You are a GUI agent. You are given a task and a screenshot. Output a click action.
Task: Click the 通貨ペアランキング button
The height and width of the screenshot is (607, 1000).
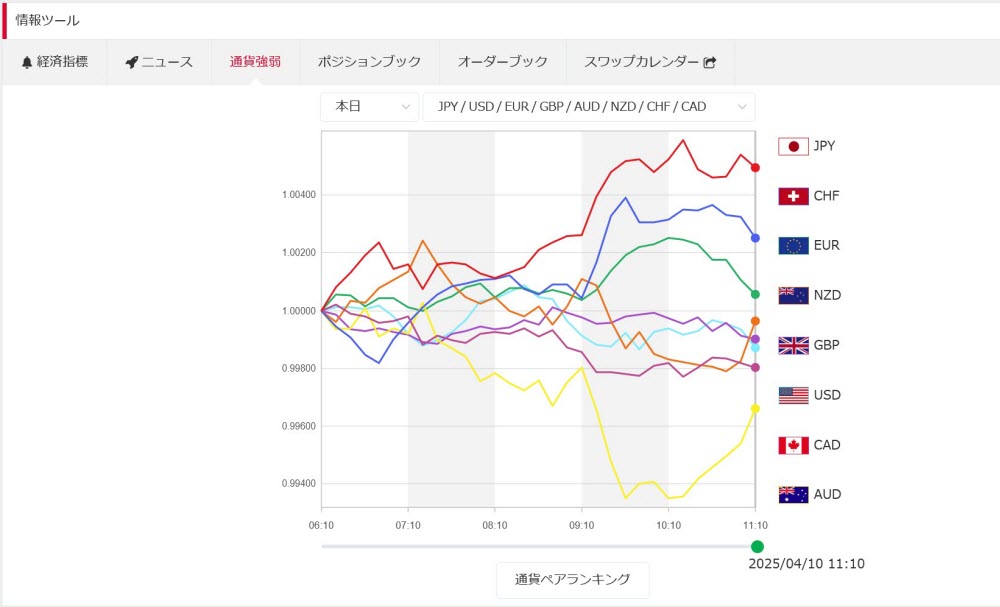pyautogui.click(x=572, y=580)
